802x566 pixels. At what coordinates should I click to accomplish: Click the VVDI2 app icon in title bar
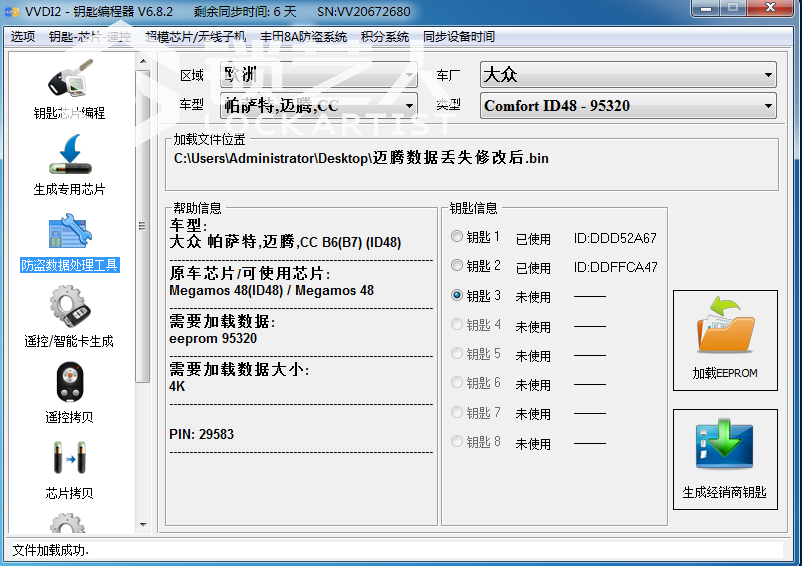click(x=12, y=11)
